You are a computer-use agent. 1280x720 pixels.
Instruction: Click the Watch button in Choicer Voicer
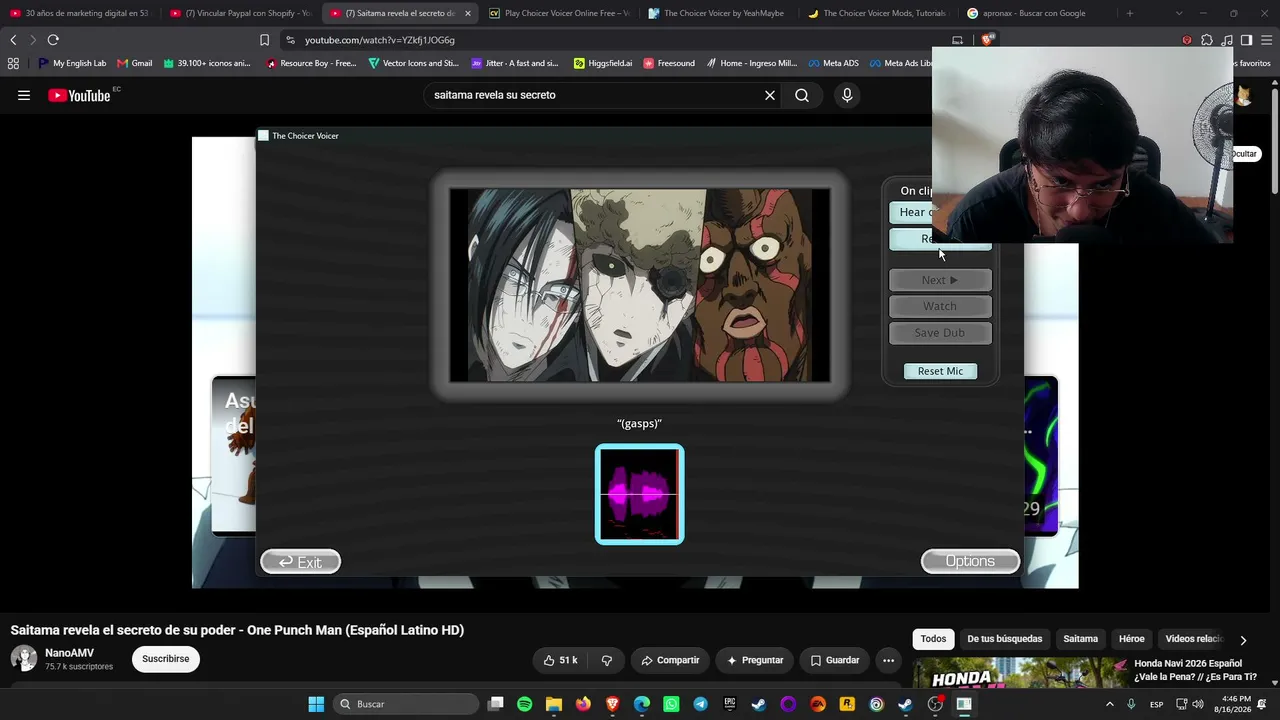940,306
